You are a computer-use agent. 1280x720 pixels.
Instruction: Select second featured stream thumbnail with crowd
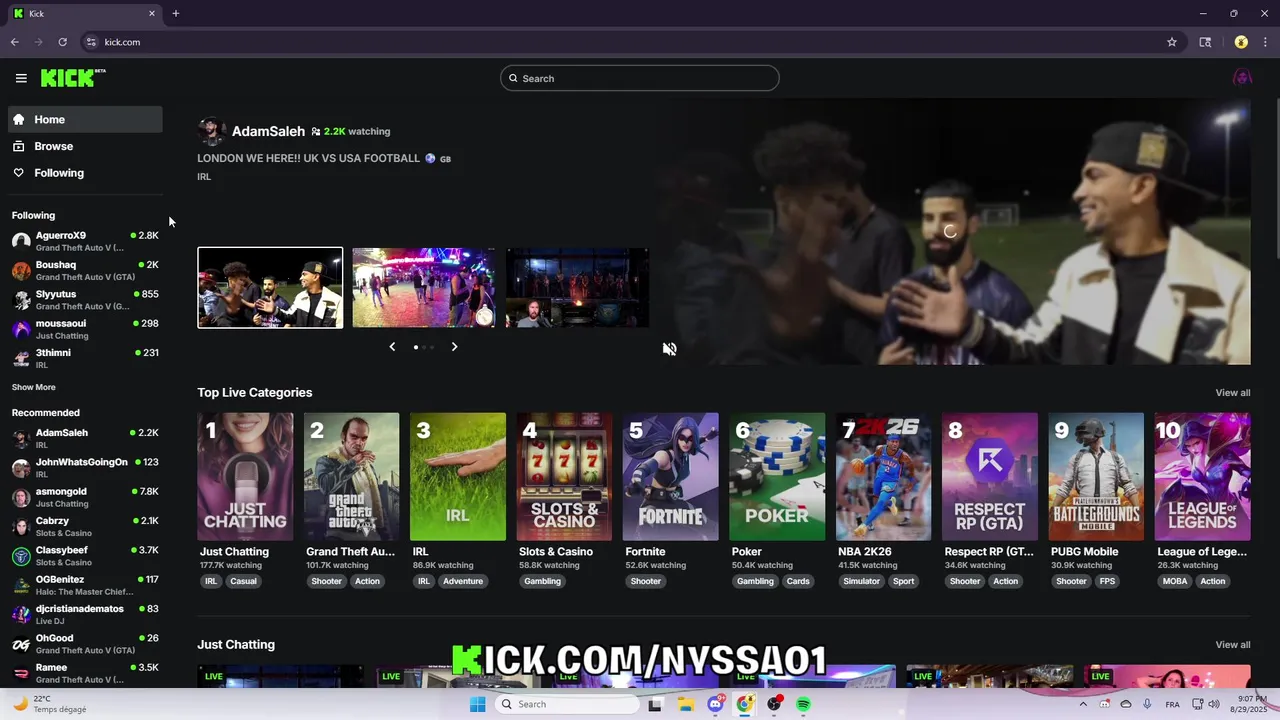424,288
